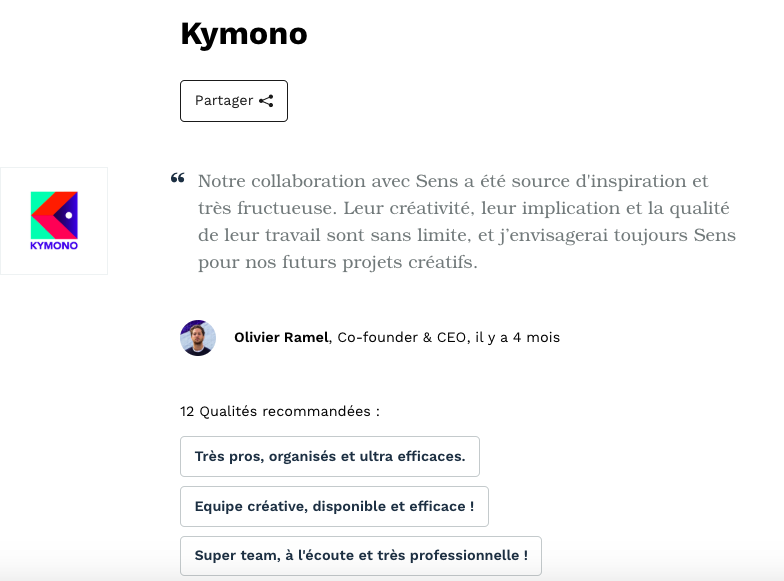Select the 'Très pros, organisés et ultra efficaces.' tag

point(330,457)
